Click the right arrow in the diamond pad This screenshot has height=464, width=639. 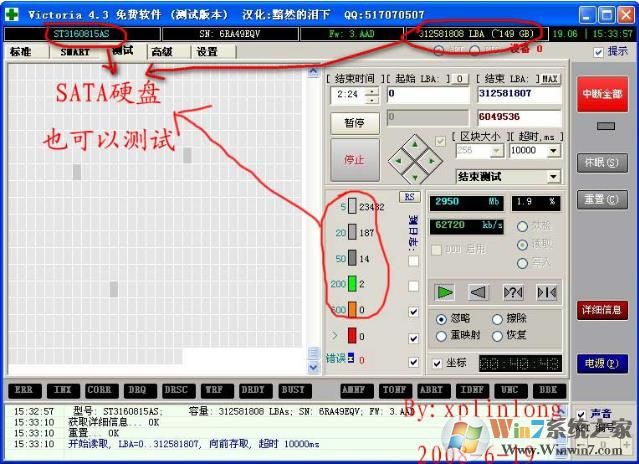pyautogui.click(x=432, y=161)
